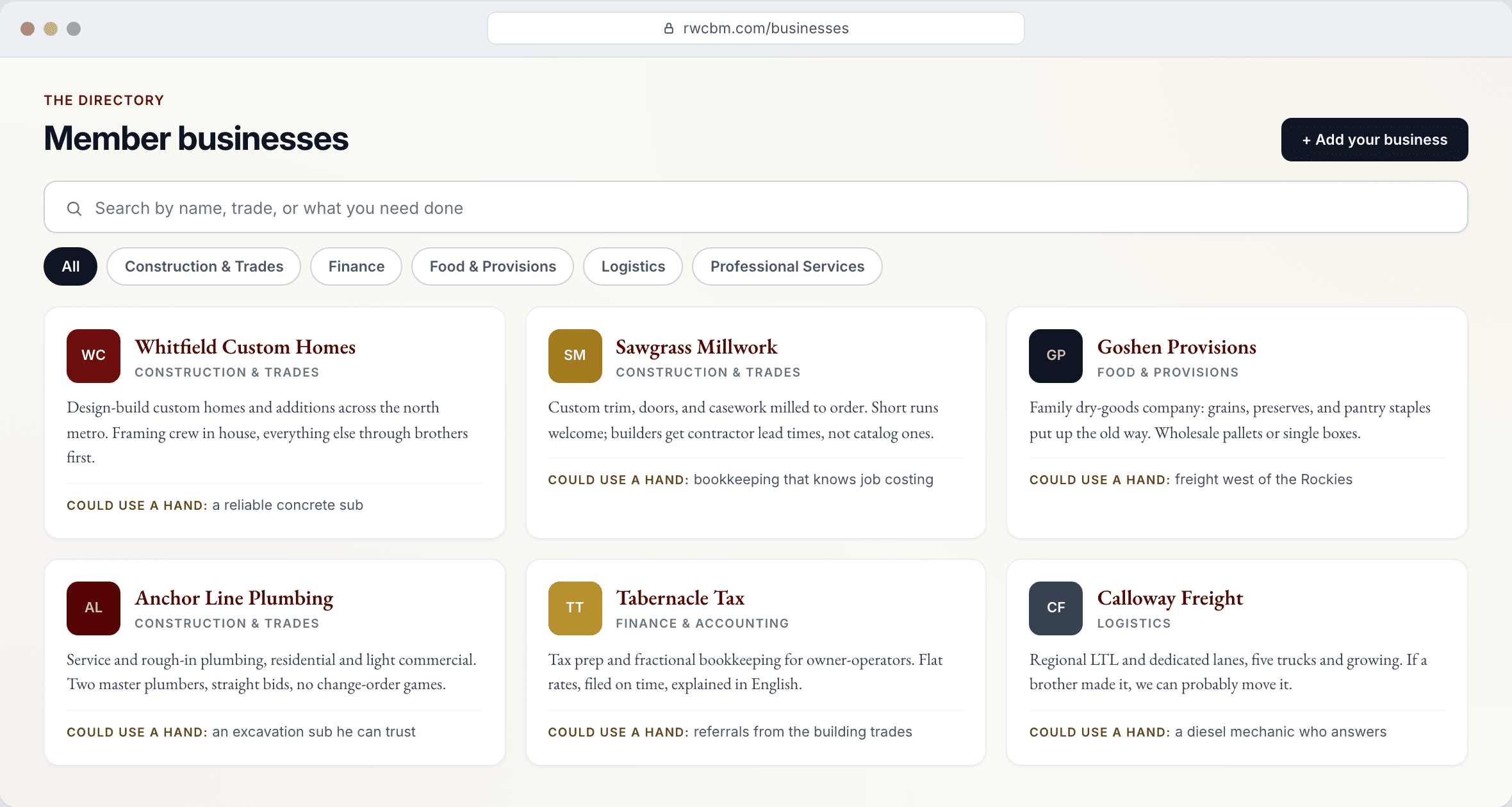
Task: Click the magnifier icon in the search box
Action: coord(74,208)
